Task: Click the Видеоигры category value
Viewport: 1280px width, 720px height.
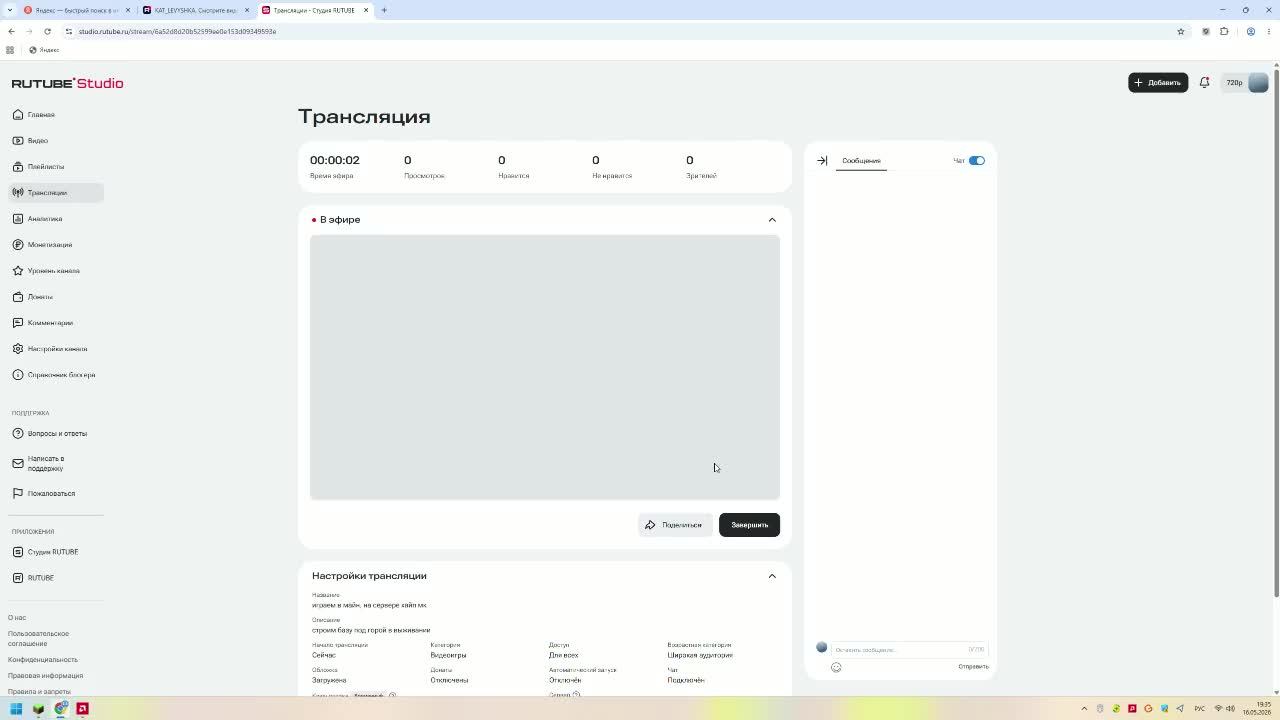Action: 448,655
